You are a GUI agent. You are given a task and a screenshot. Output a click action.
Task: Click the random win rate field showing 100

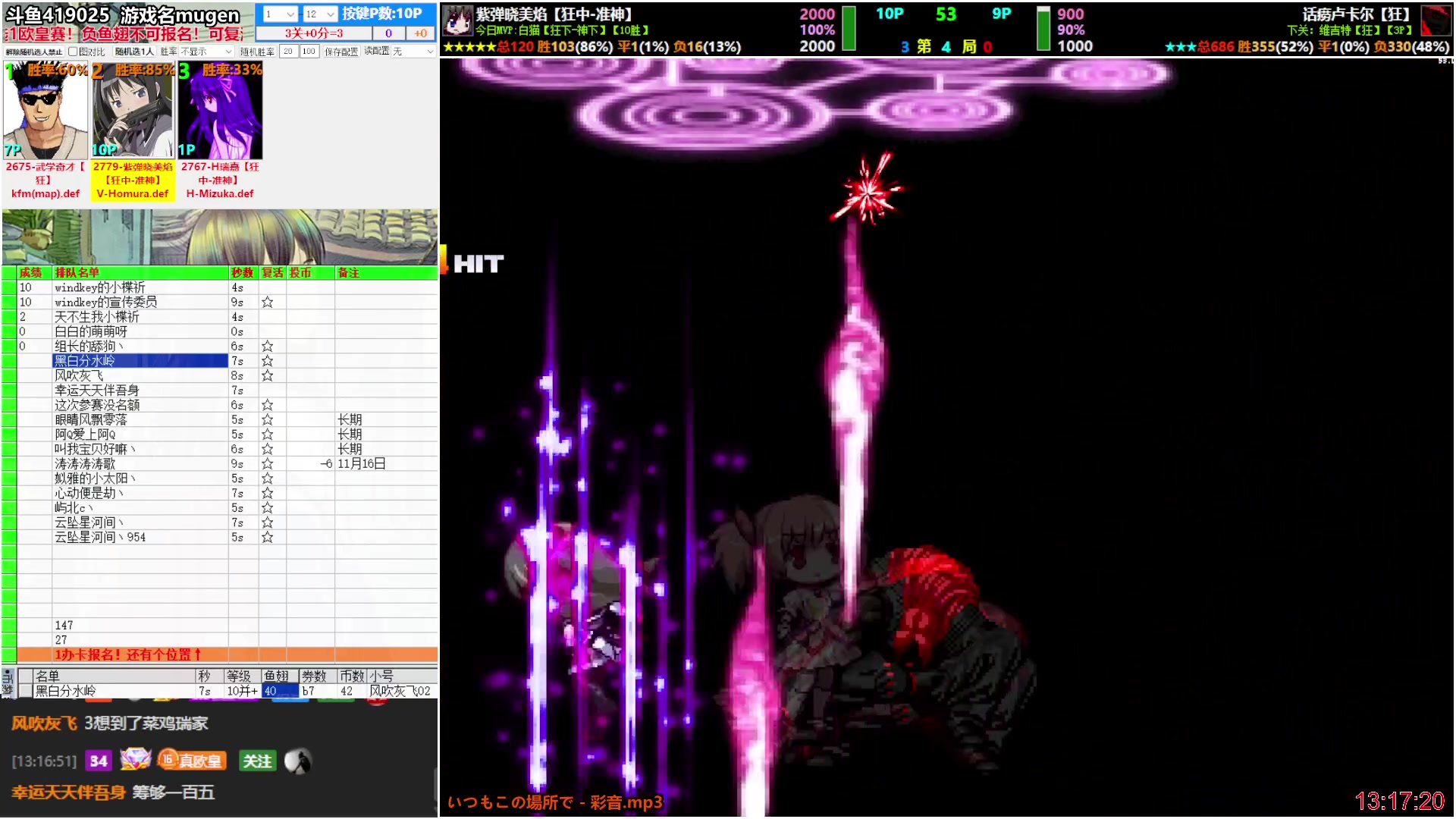pyautogui.click(x=309, y=52)
